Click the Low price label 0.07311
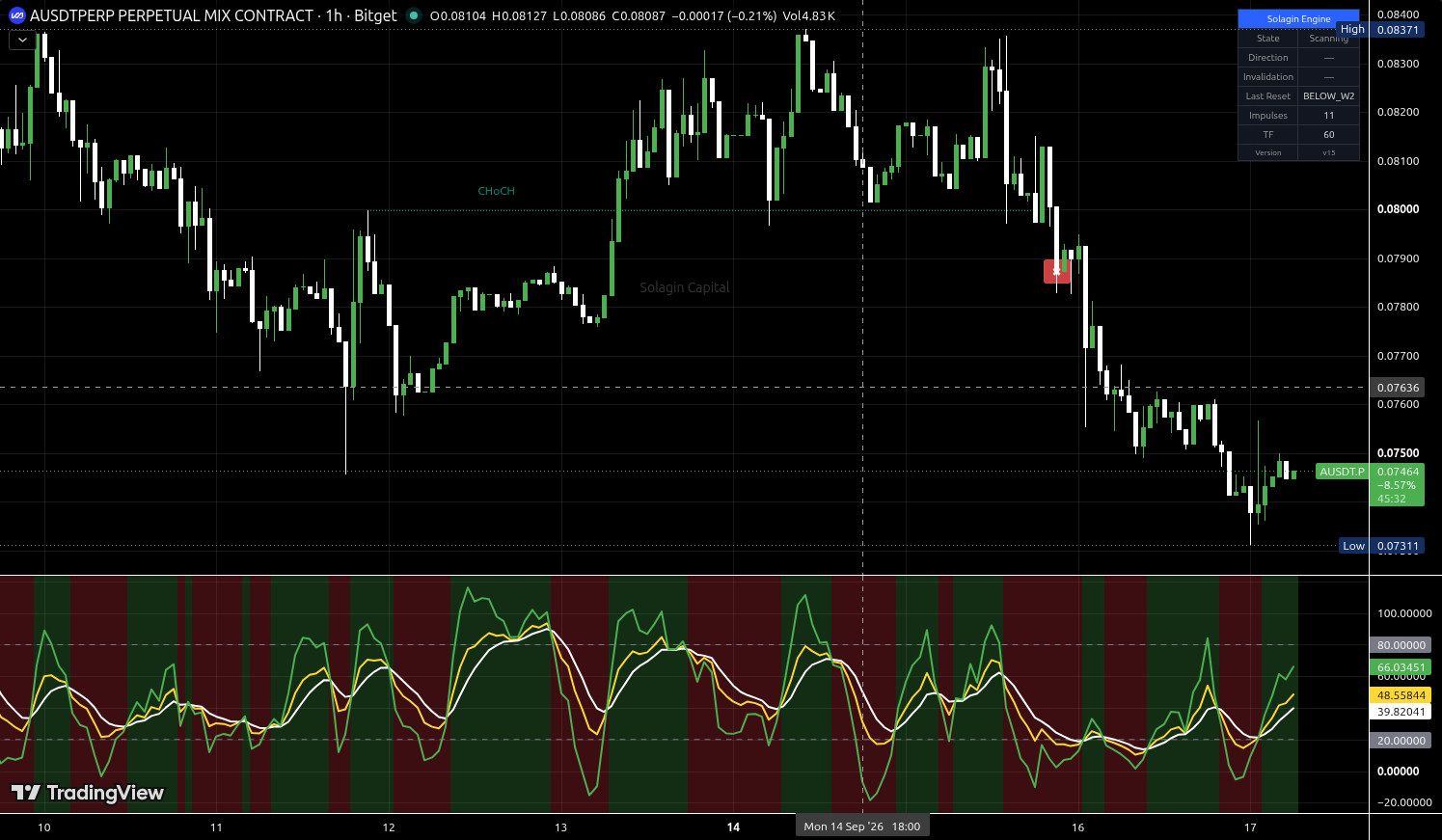1442x840 pixels. pyautogui.click(x=1398, y=546)
